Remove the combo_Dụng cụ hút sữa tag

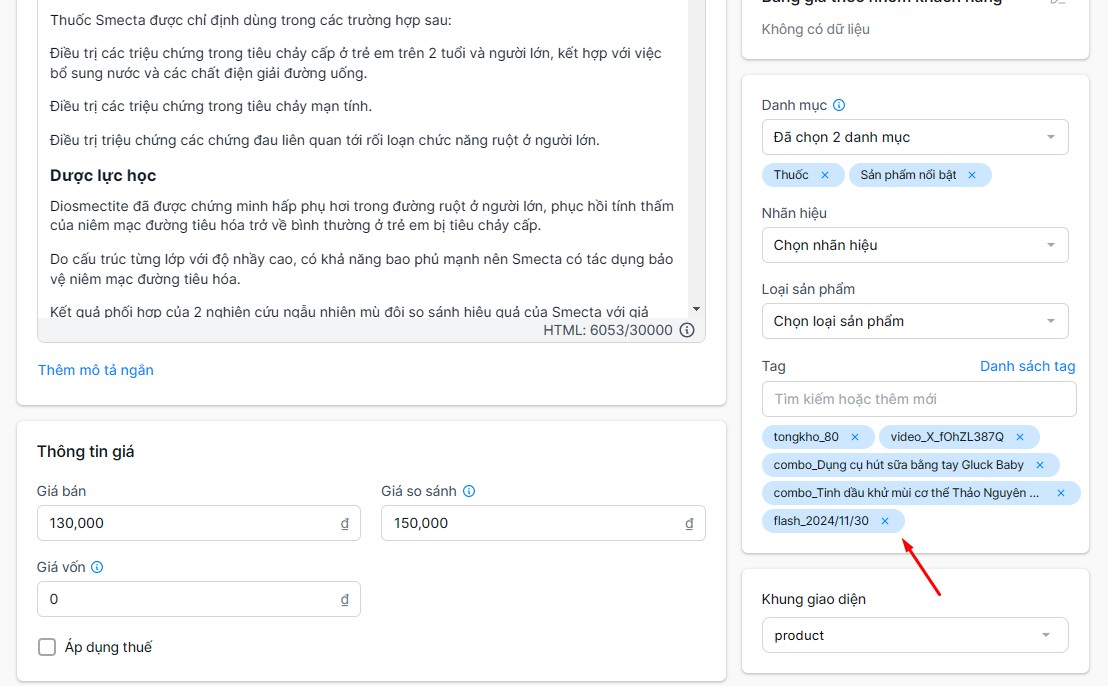pos(1039,465)
